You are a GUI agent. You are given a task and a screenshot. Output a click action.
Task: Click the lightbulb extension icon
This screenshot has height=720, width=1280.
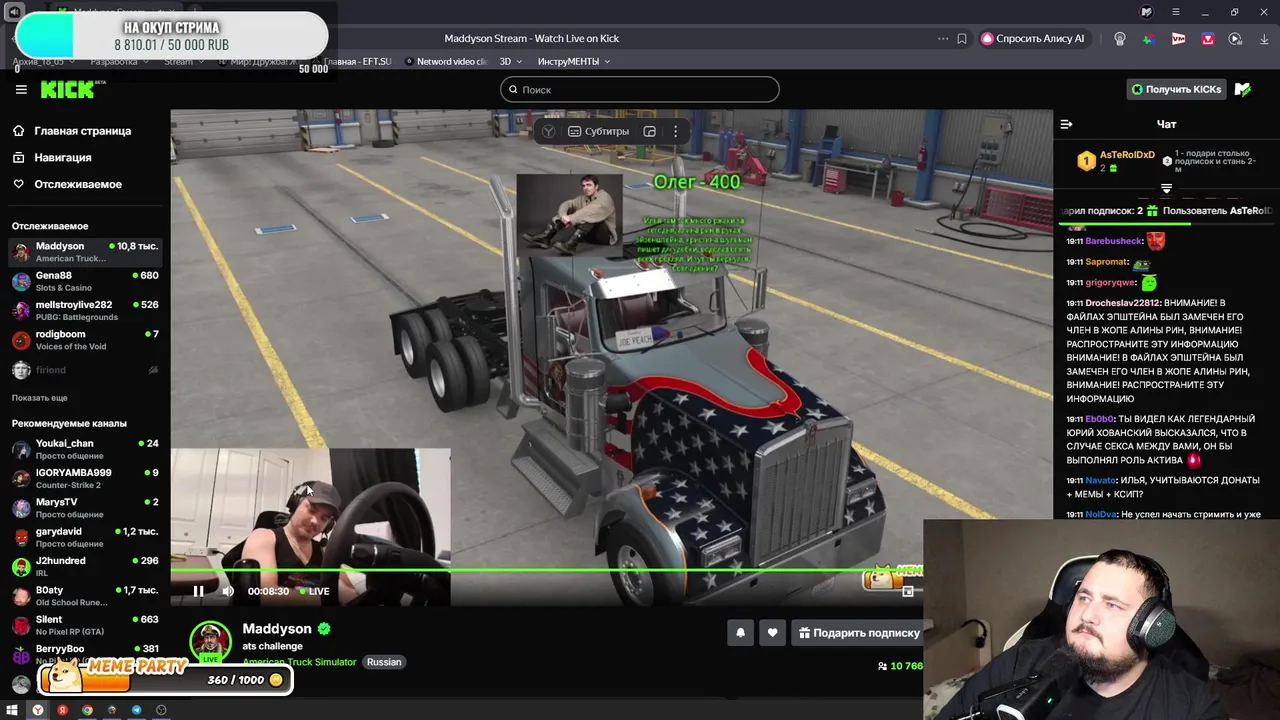(1120, 38)
